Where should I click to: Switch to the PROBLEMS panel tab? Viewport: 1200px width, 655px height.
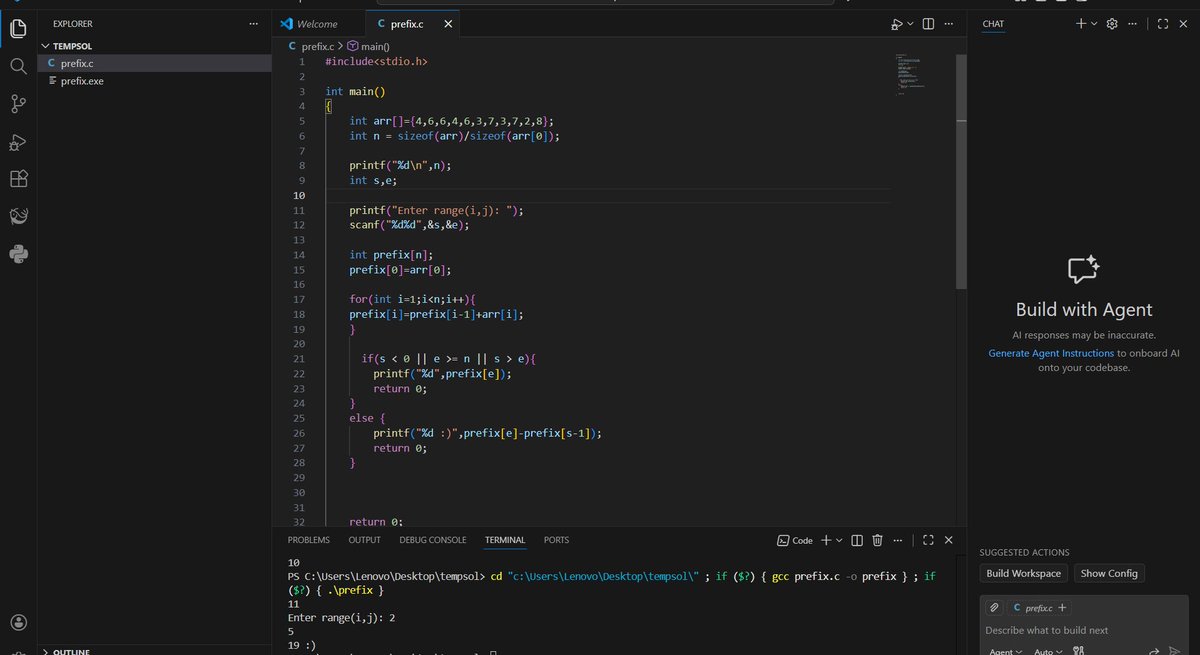pyautogui.click(x=308, y=540)
